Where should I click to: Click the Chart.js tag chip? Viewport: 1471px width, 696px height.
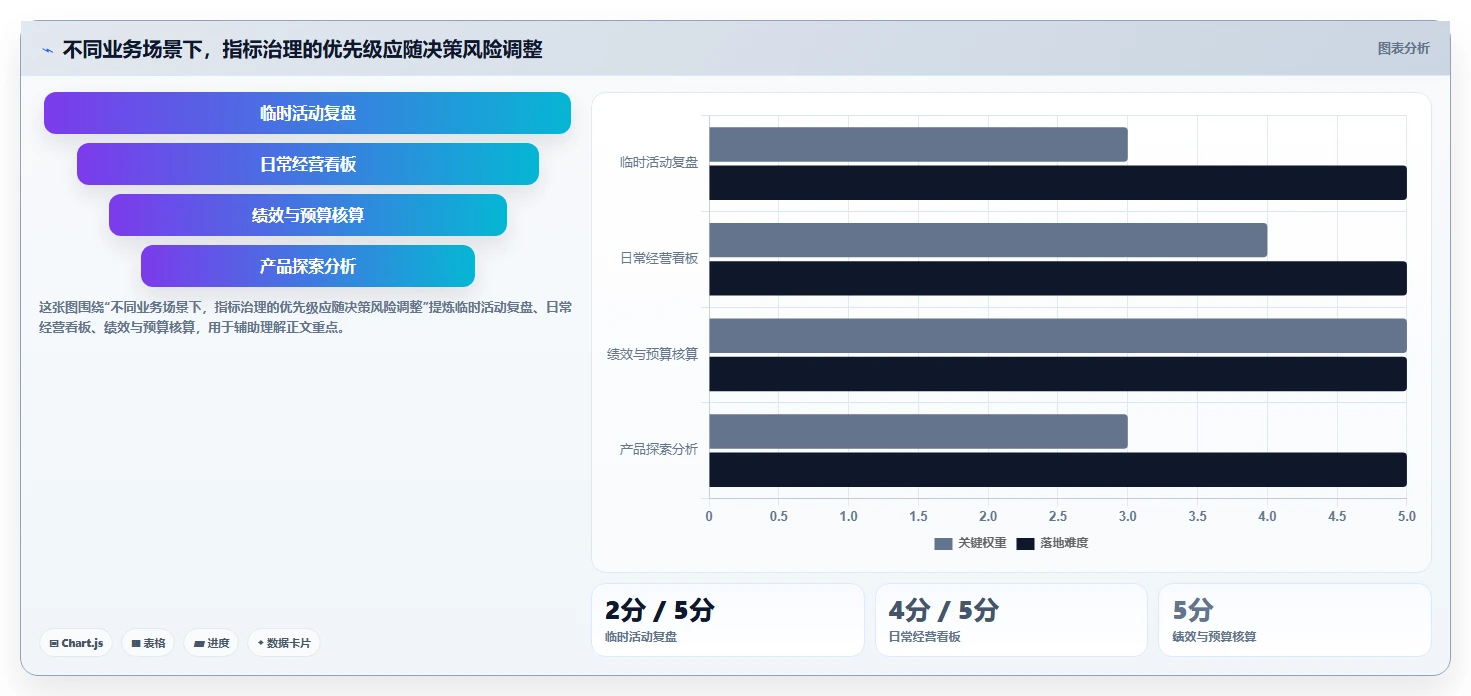pos(76,643)
